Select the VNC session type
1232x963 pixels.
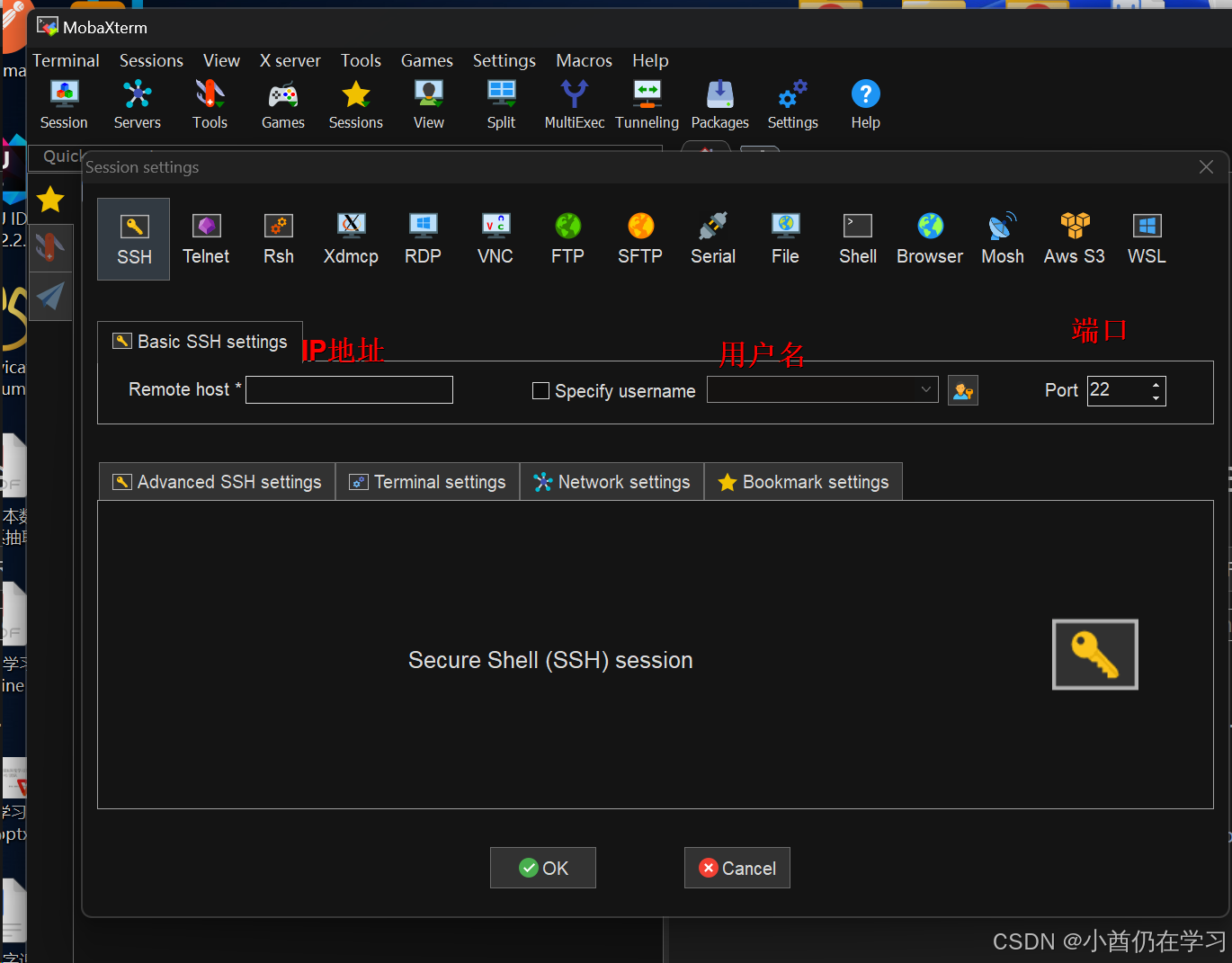coord(495,239)
